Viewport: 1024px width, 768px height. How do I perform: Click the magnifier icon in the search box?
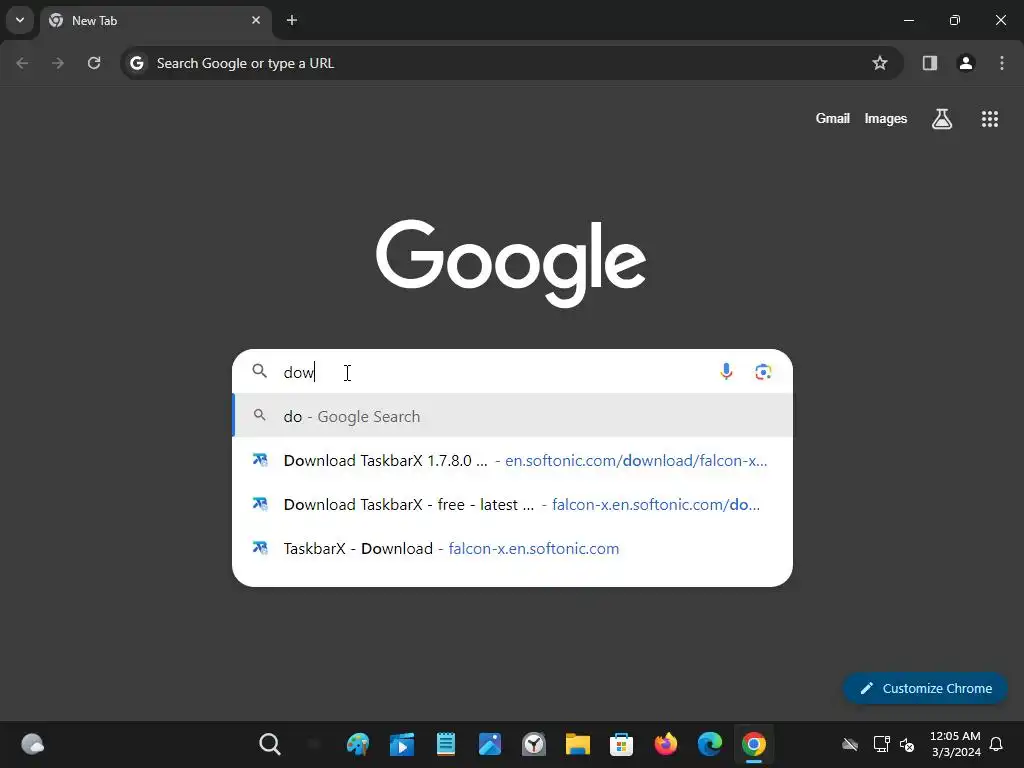(x=260, y=371)
